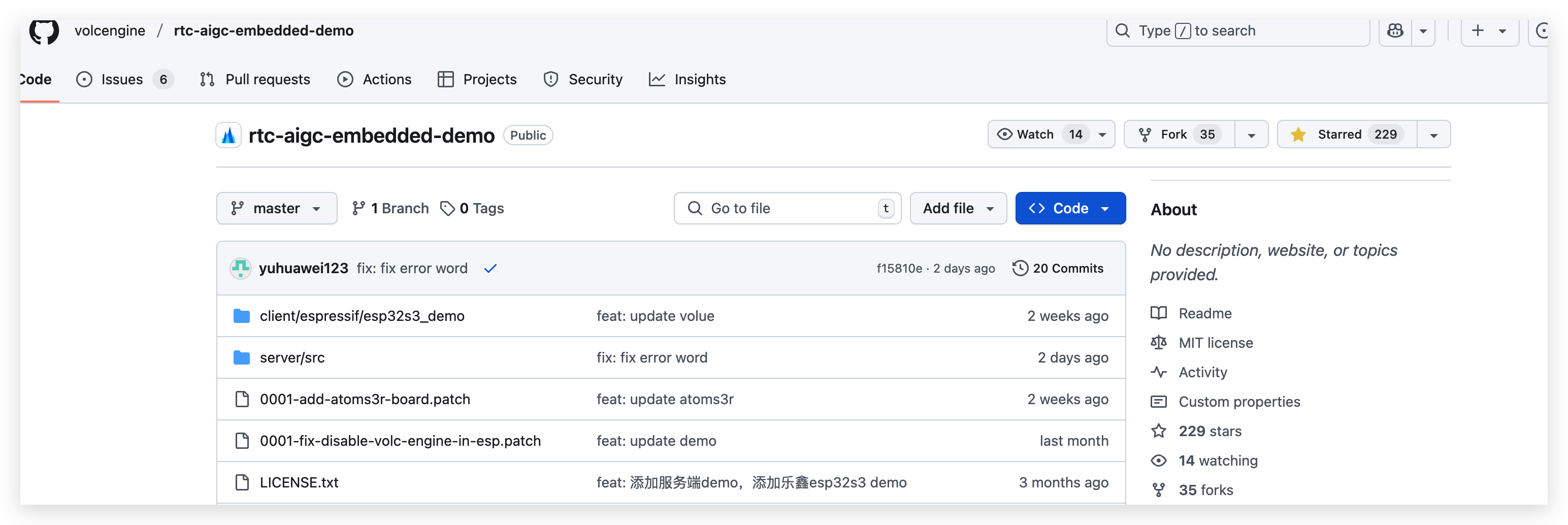
Task: Open volcengine owner link in breadcrumb
Action: [x=110, y=30]
